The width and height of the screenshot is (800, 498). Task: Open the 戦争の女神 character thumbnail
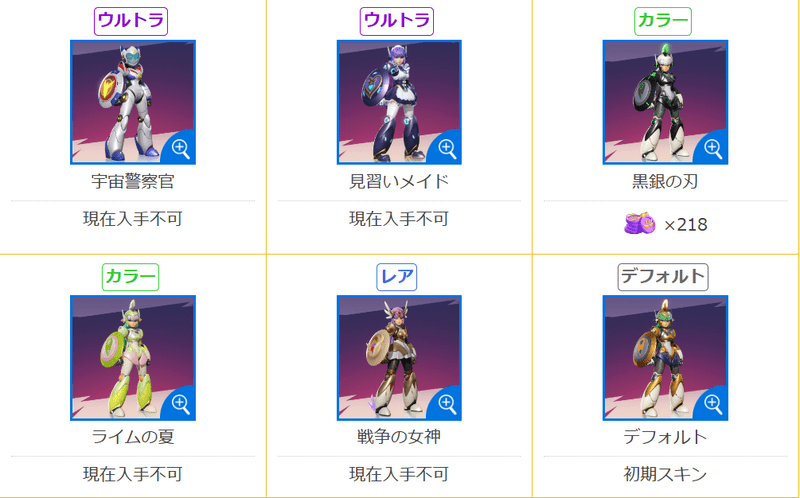399,358
